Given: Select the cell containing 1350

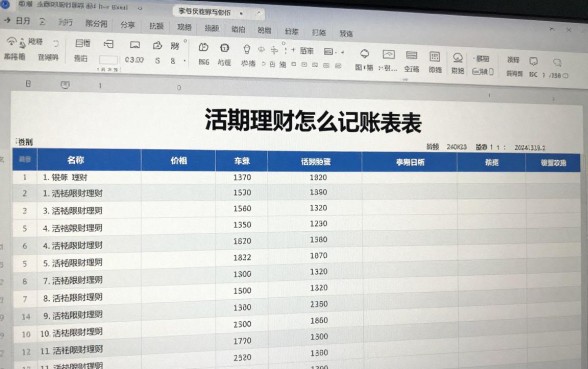Looking at the screenshot, I should [x=242, y=225].
